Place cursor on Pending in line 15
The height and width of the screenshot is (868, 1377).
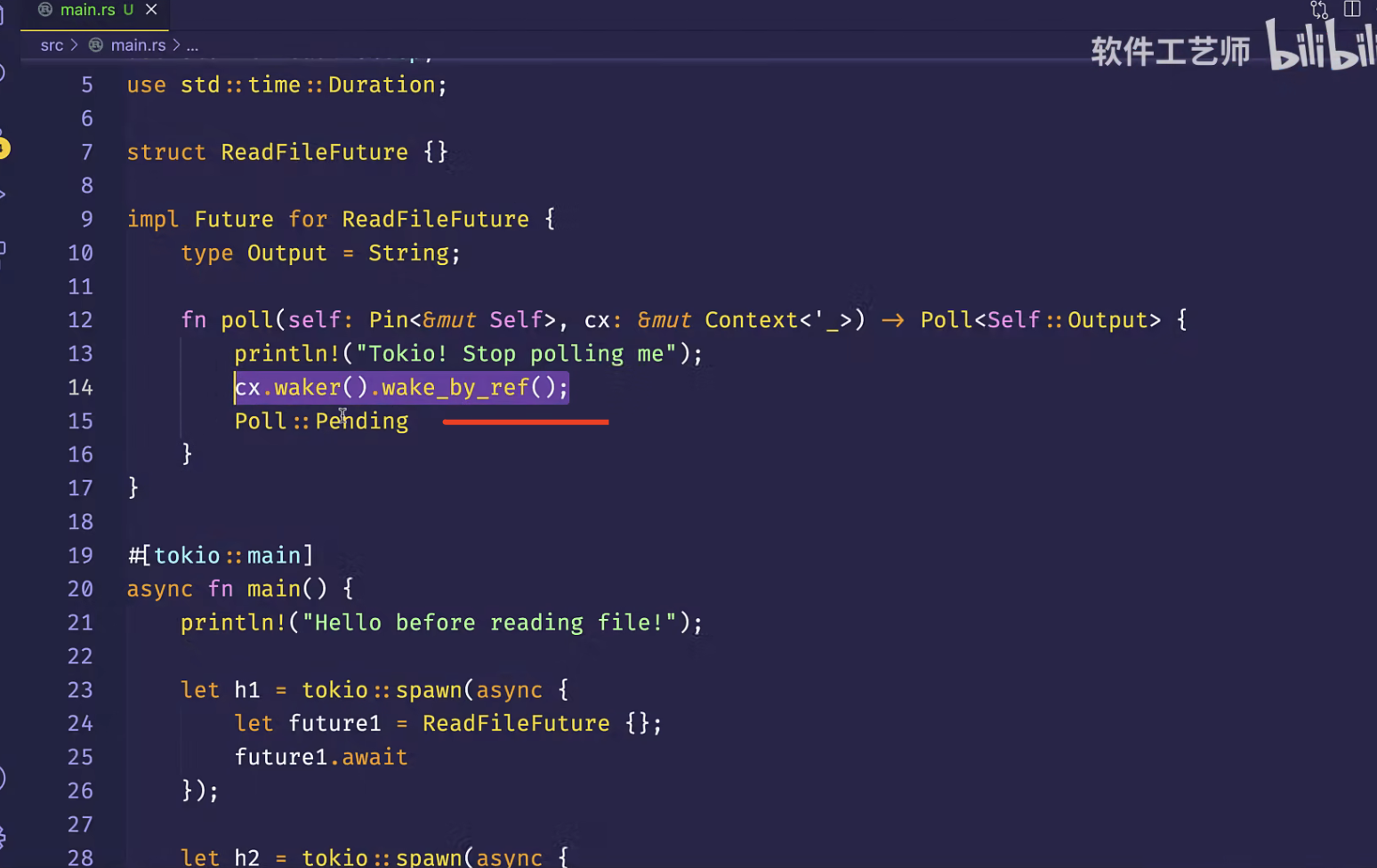(362, 421)
